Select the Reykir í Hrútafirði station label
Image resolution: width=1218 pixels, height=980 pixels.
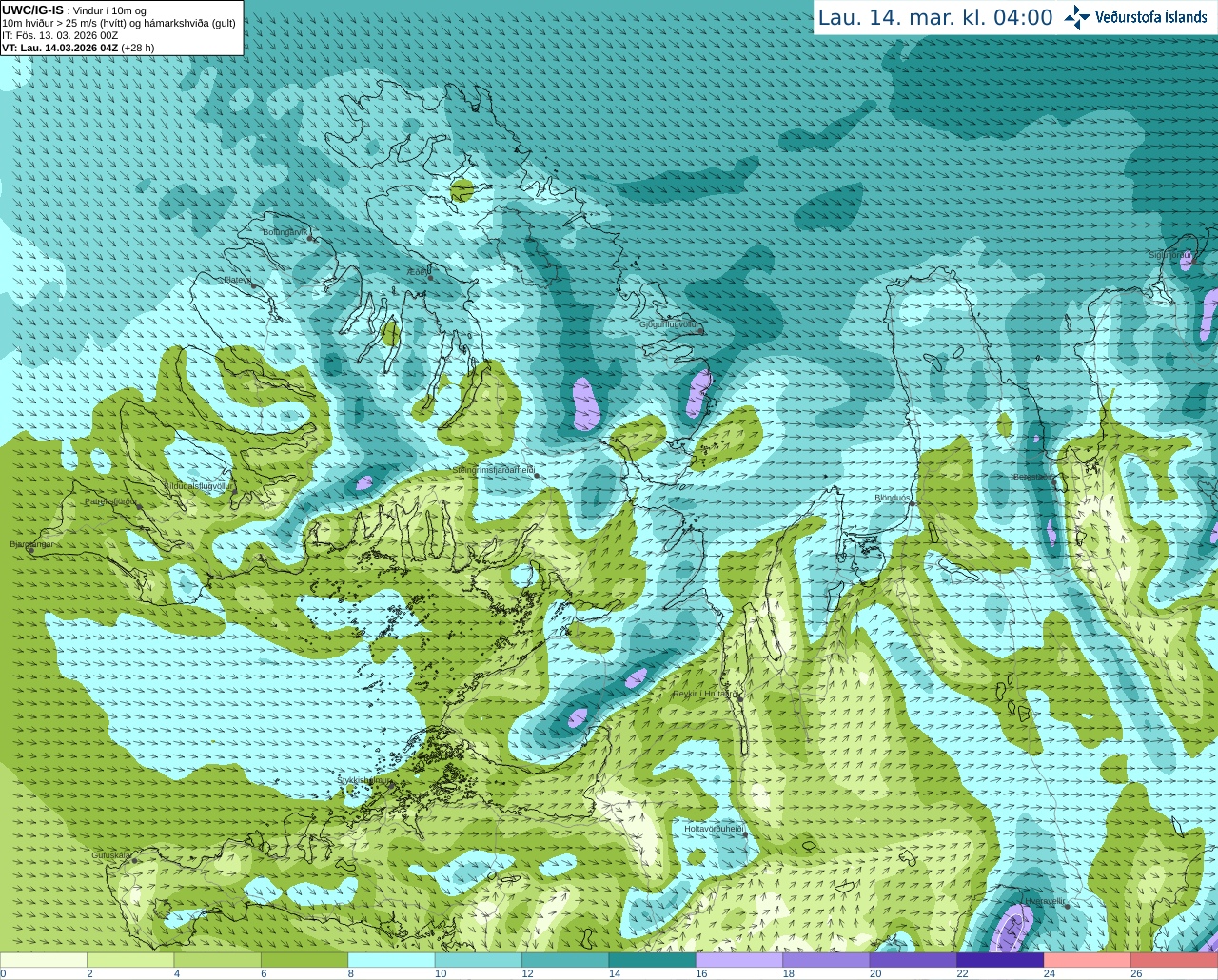pyautogui.click(x=705, y=694)
